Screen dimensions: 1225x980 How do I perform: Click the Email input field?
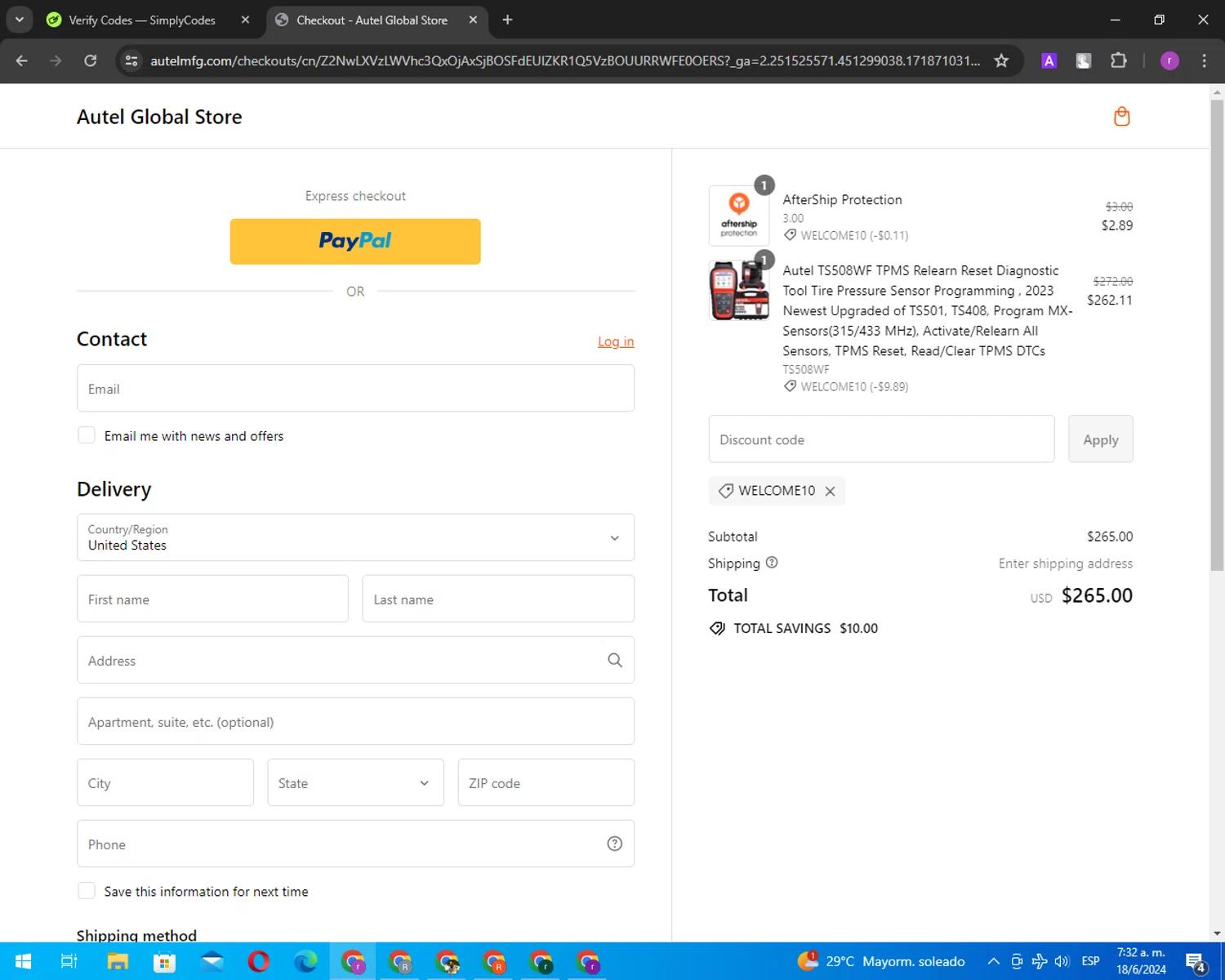(355, 389)
